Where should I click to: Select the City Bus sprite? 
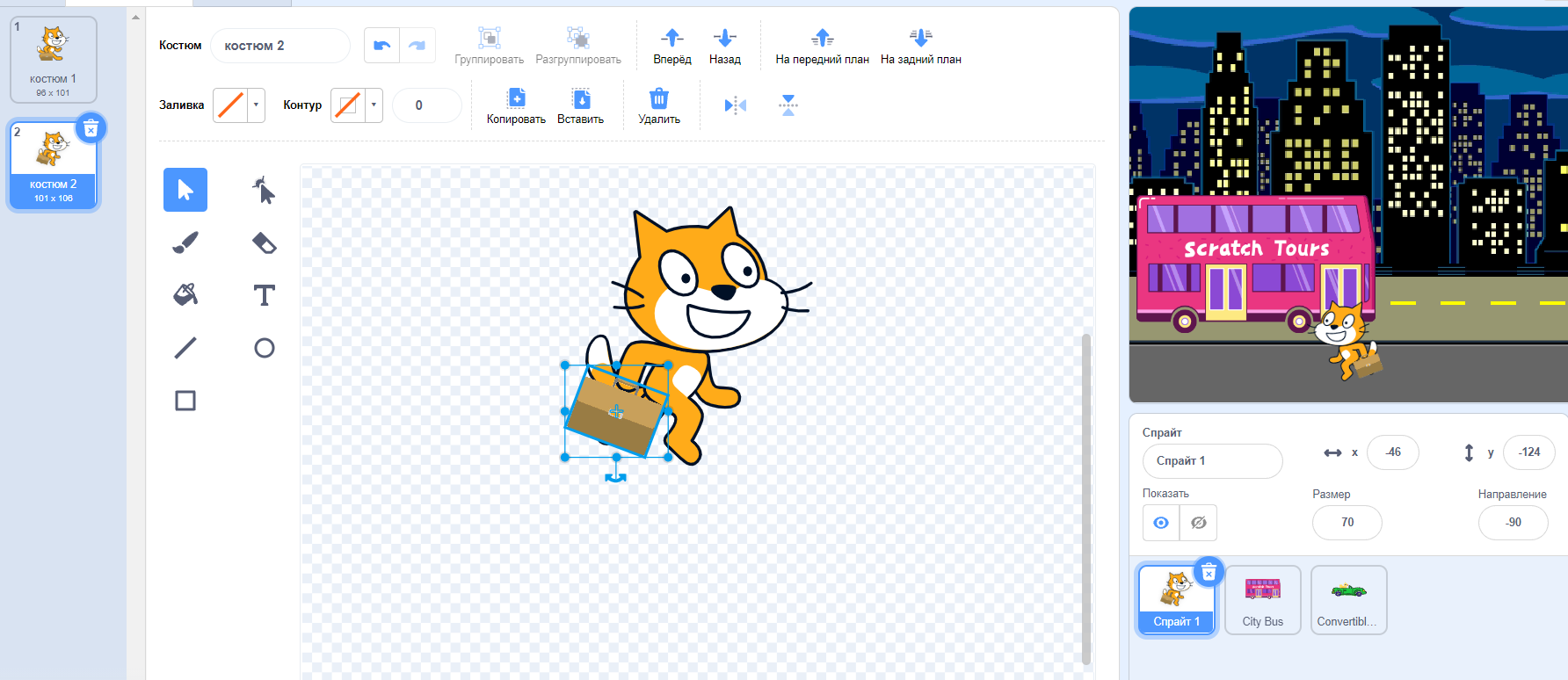[x=1262, y=599]
